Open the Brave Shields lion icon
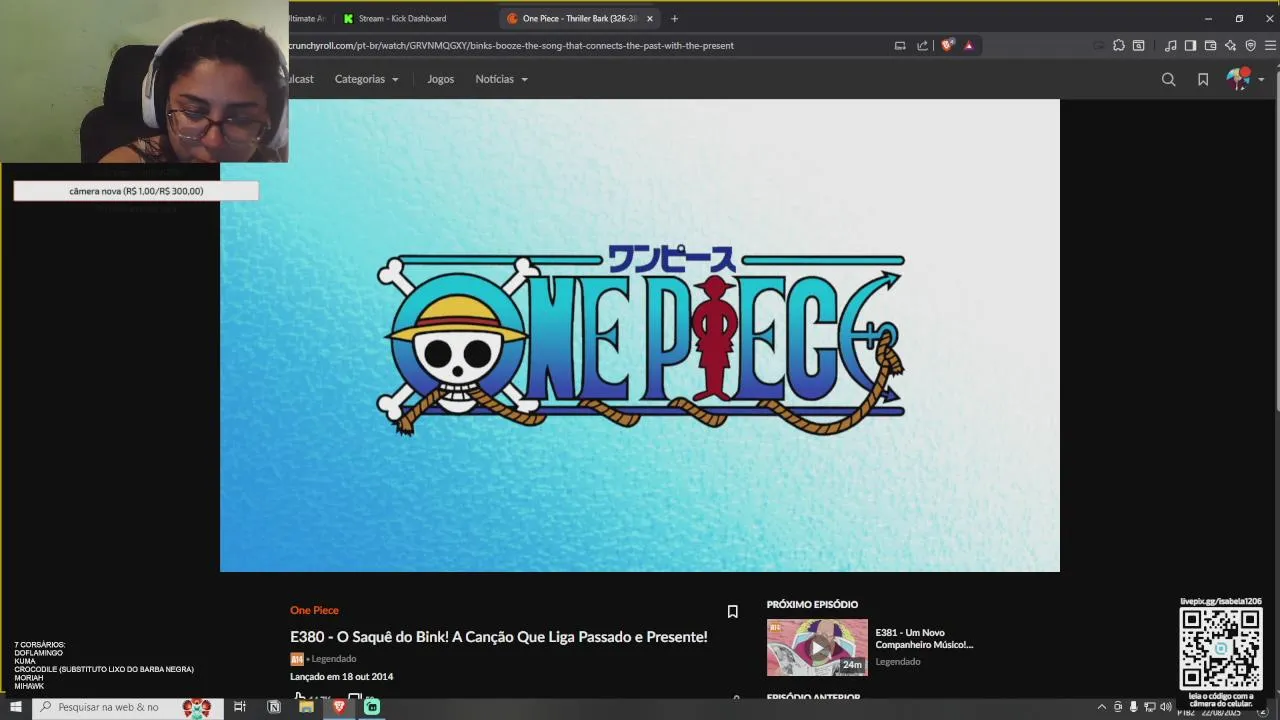Image resolution: width=1280 pixels, height=720 pixels. [947, 45]
